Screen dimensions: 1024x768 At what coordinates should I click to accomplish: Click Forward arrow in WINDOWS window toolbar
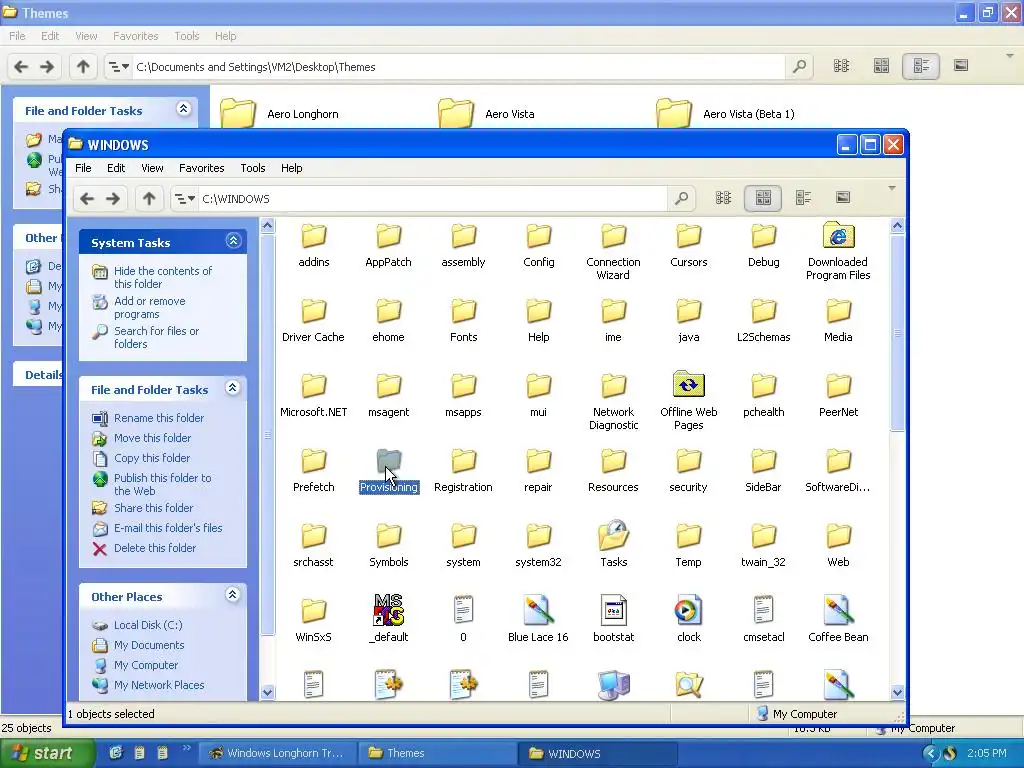(113, 199)
